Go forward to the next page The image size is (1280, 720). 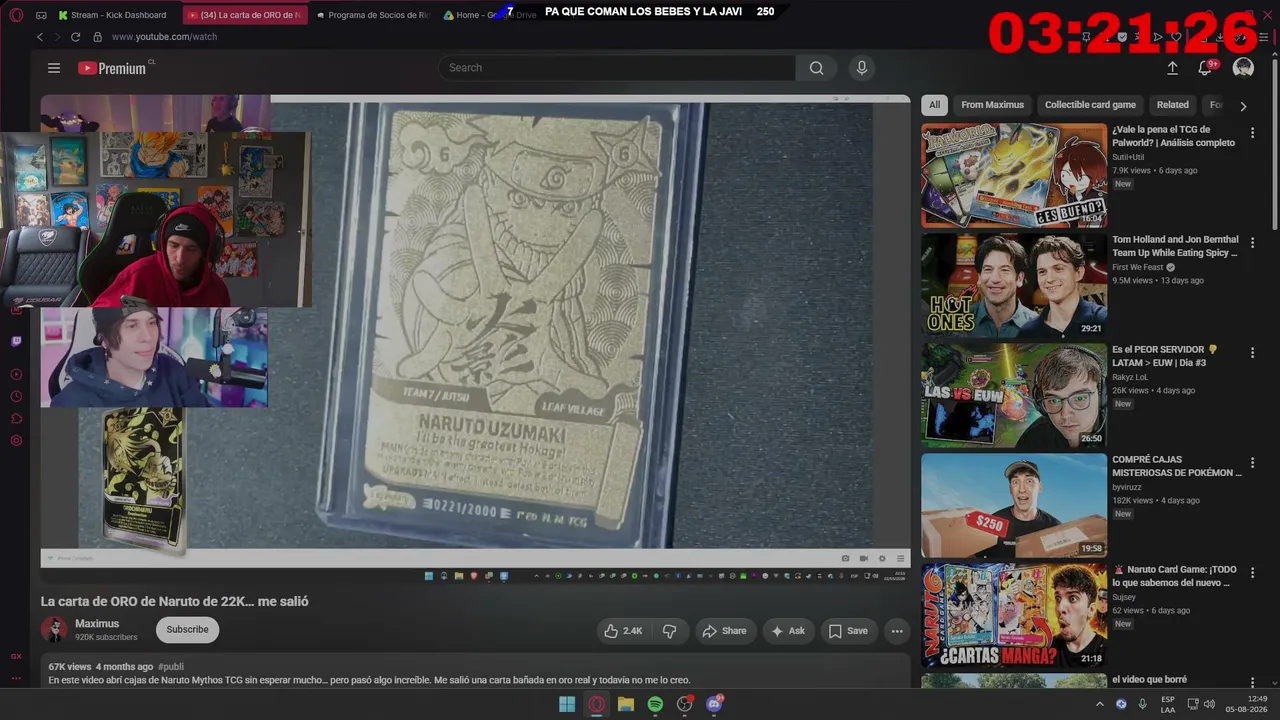tap(57, 37)
